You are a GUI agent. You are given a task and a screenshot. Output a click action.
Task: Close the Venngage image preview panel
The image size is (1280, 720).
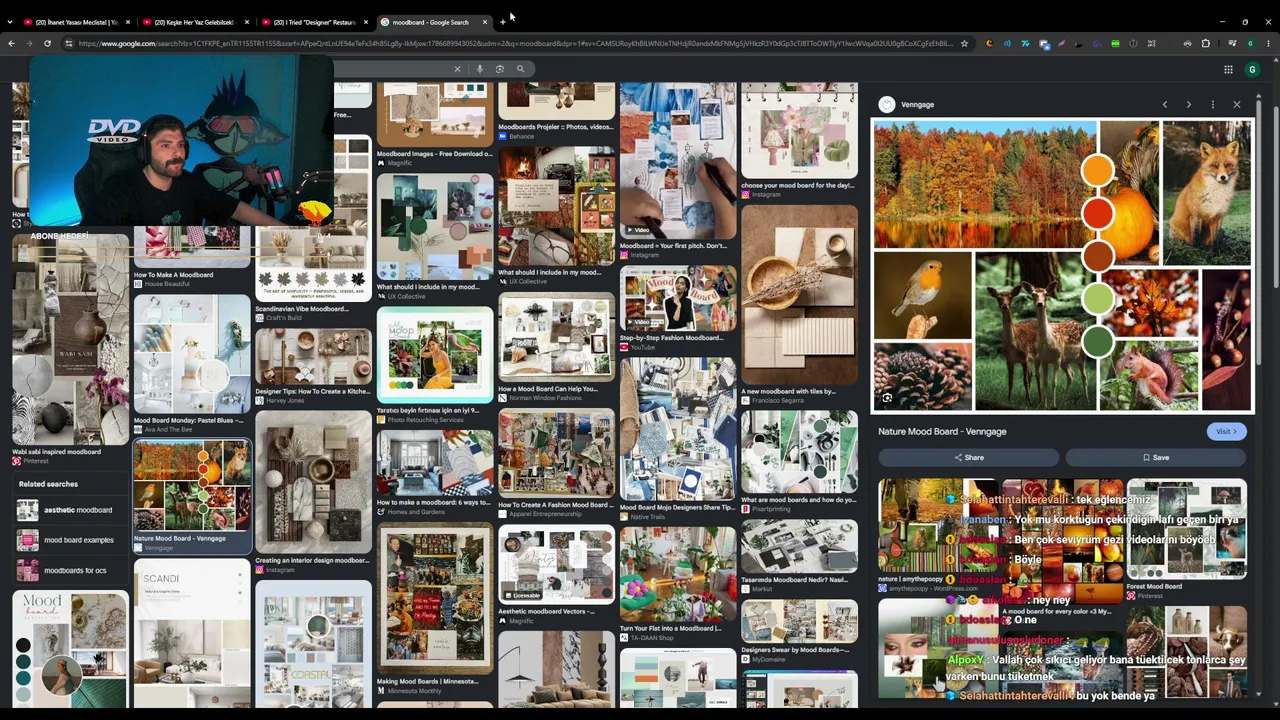click(1237, 104)
